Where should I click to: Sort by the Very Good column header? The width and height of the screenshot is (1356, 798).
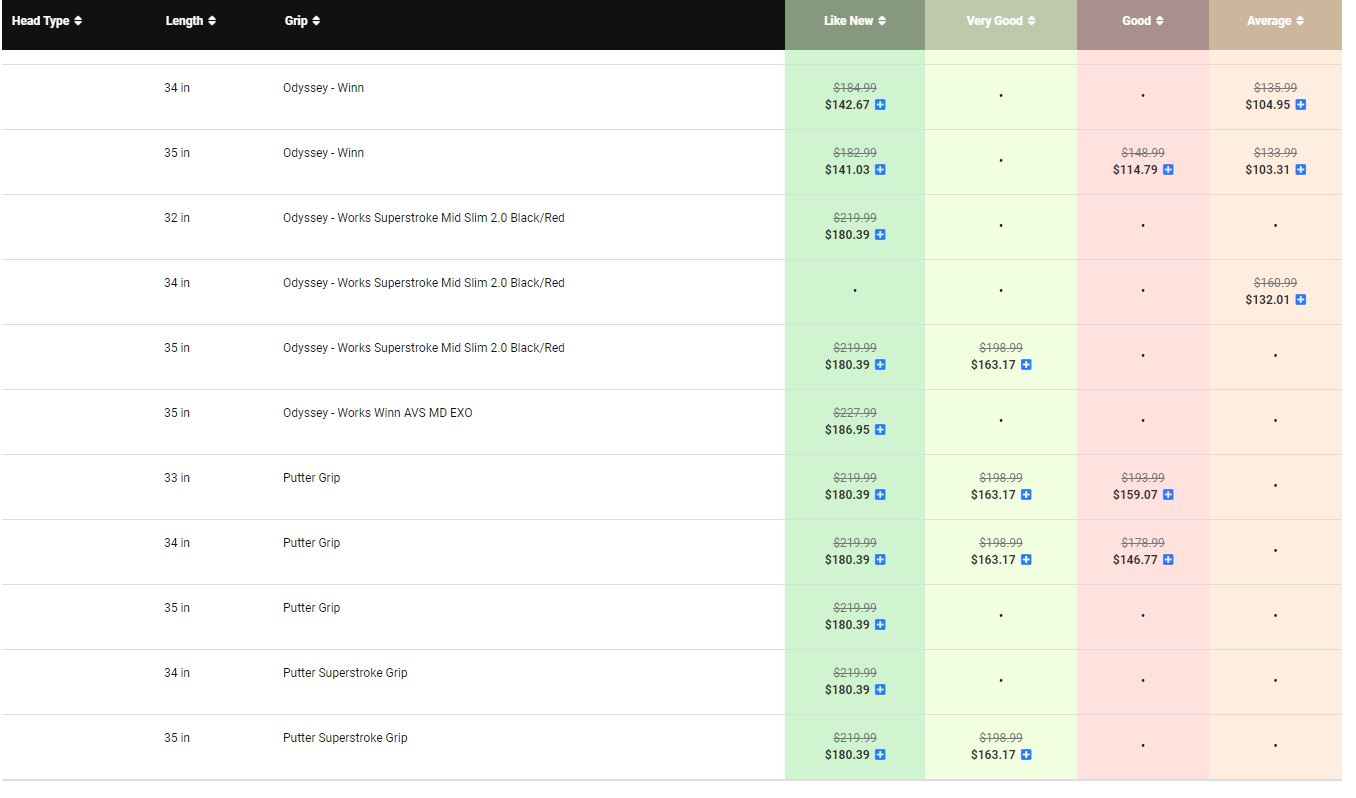tap(1000, 21)
